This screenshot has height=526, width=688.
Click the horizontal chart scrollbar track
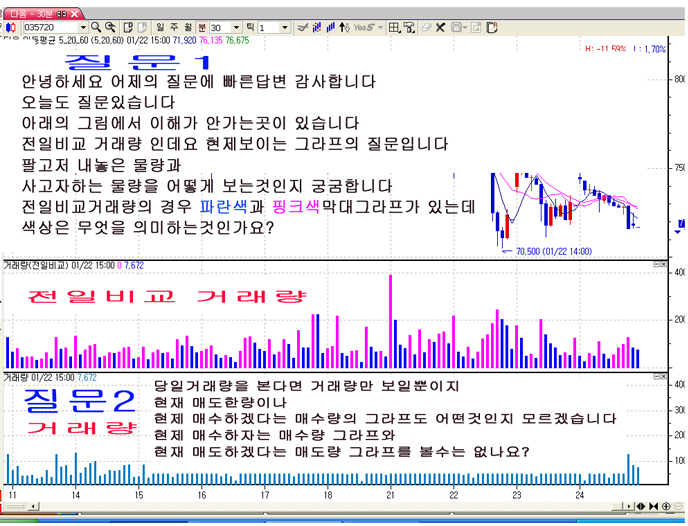pyautogui.click(x=300, y=506)
